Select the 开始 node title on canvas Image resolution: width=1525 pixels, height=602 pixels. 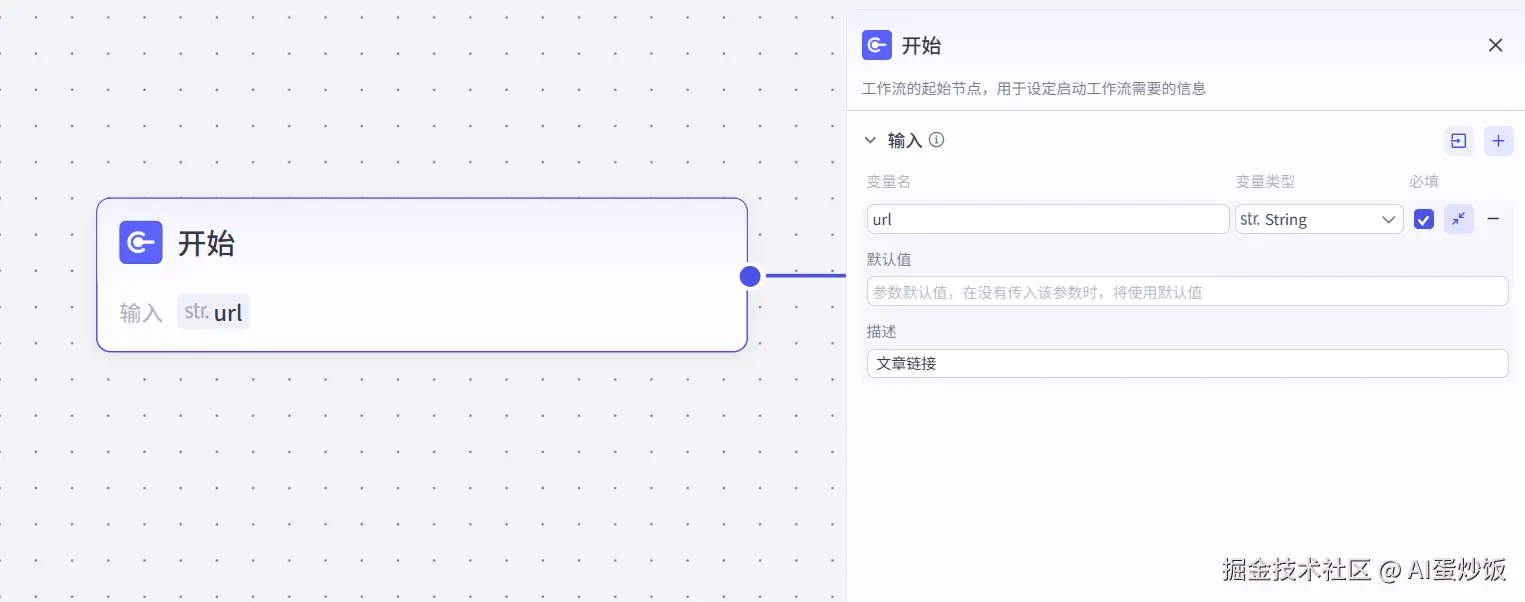click(x=206, y=243)
